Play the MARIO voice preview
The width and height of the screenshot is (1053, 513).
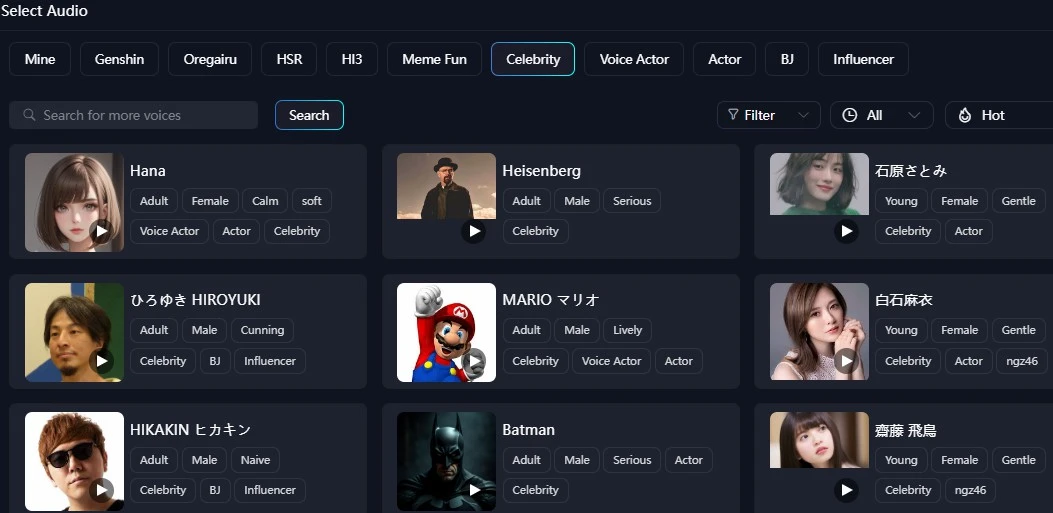[x=473, y=361]
